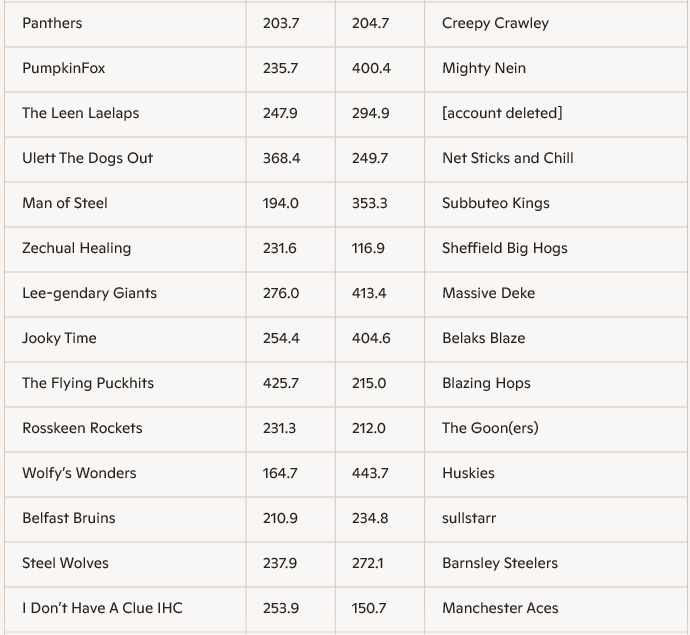Click Huskies score 443.7
The width and height of the screenshot is (690, 635).
(370, 473)
